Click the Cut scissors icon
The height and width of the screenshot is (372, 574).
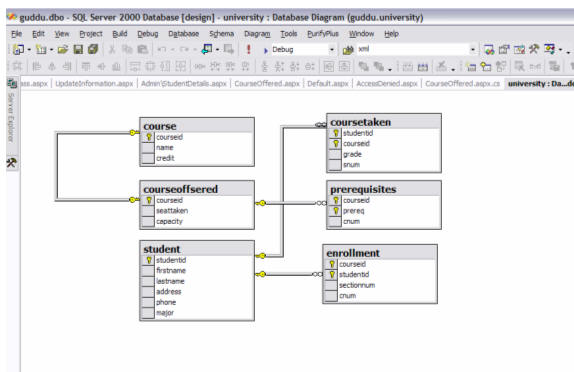112,49
